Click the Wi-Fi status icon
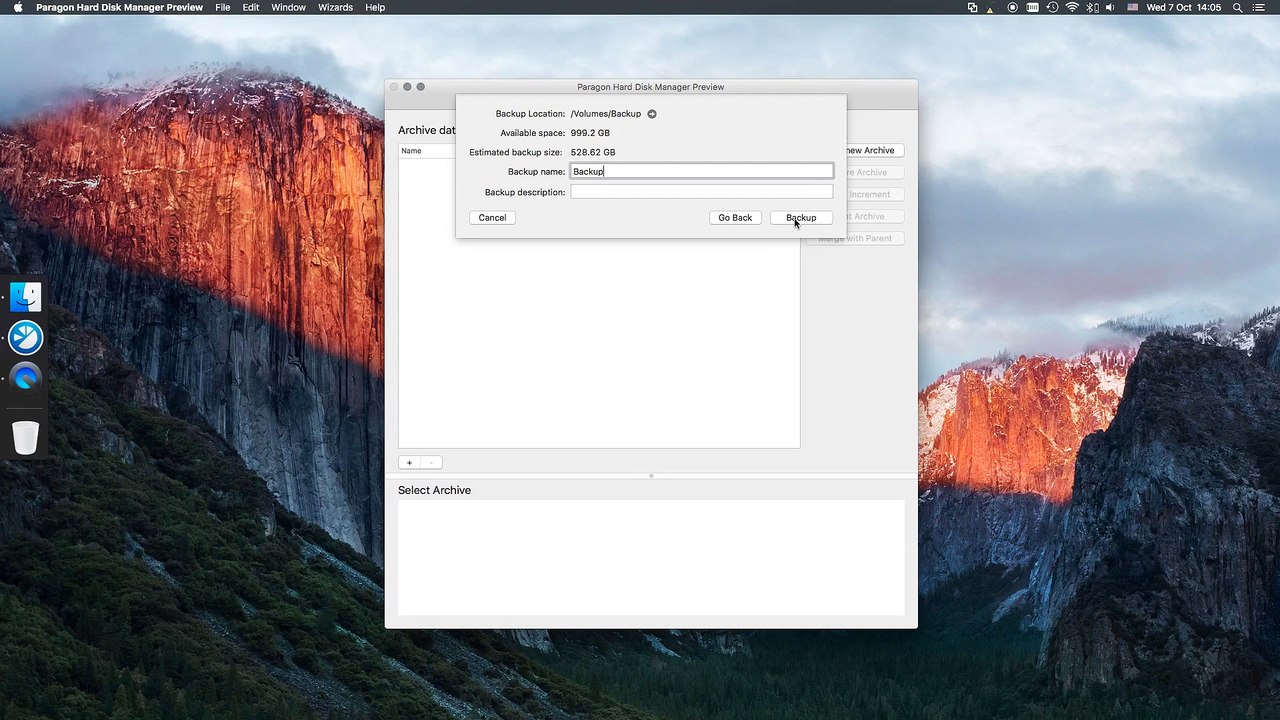Viewport: 1280px width, 720px height. [1072, 7]
